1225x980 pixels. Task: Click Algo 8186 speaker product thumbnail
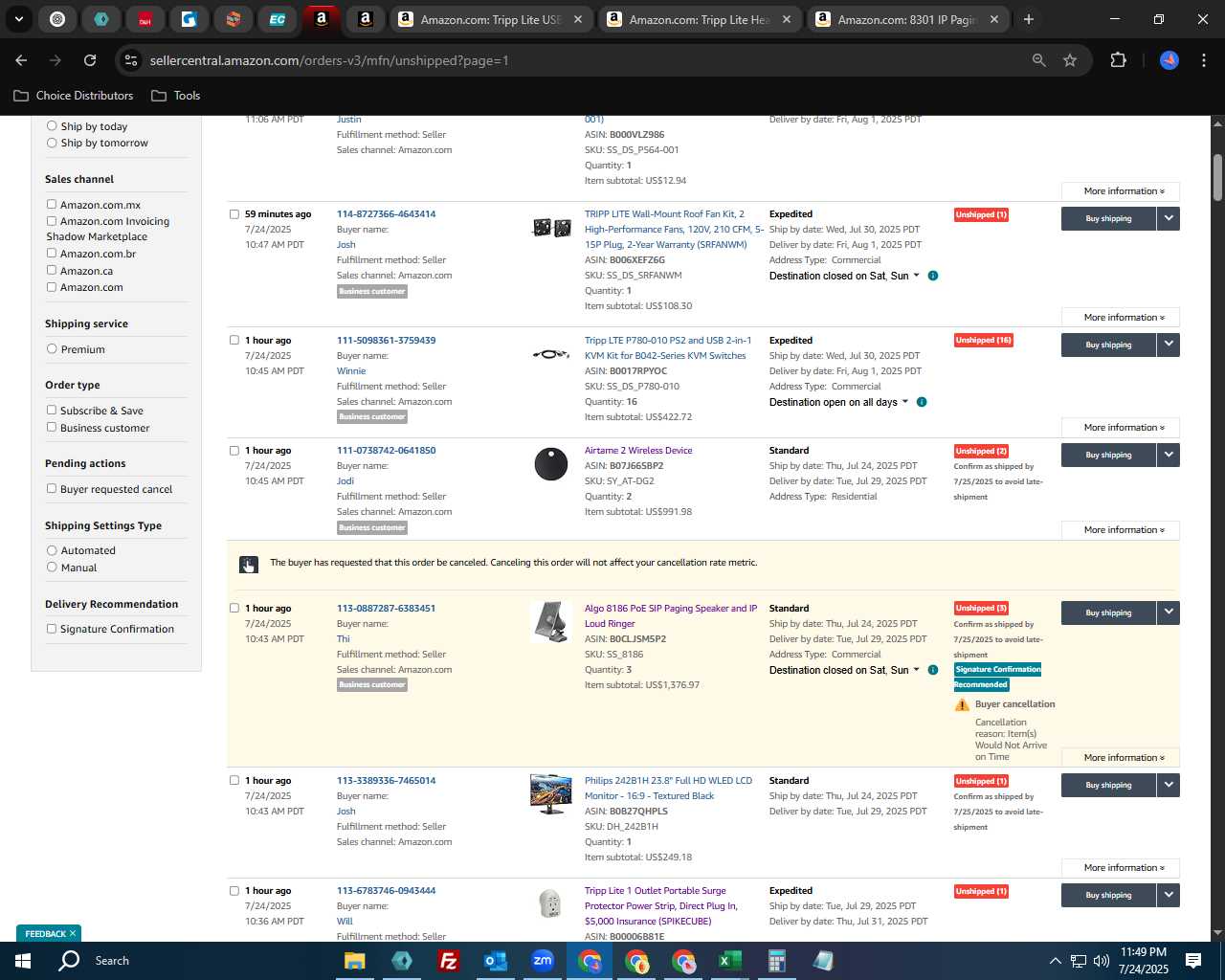(x=550, y=622)
